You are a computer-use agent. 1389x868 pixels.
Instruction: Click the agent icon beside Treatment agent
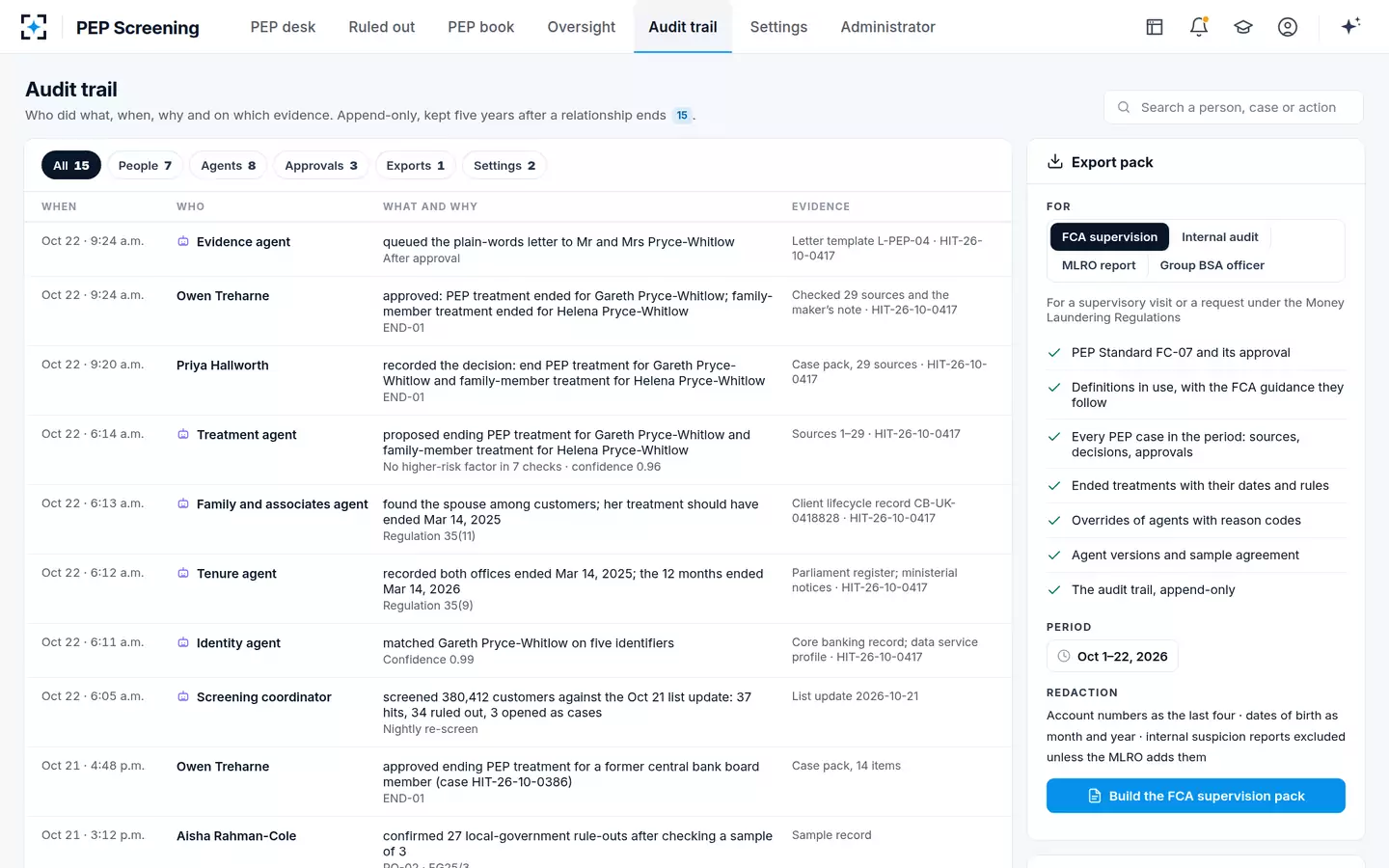(183, 435)
